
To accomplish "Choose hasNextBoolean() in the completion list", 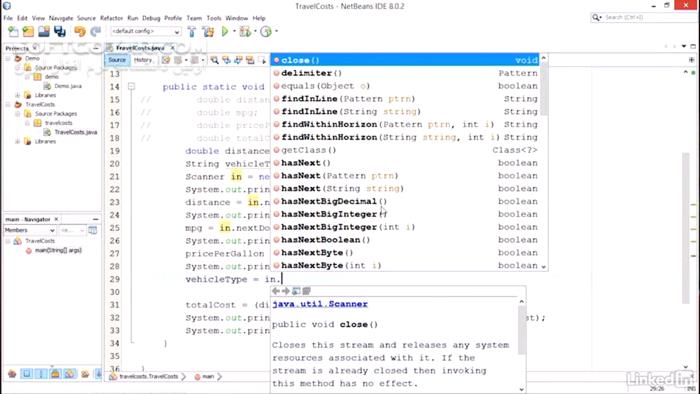I will click(x=405, y=240).
